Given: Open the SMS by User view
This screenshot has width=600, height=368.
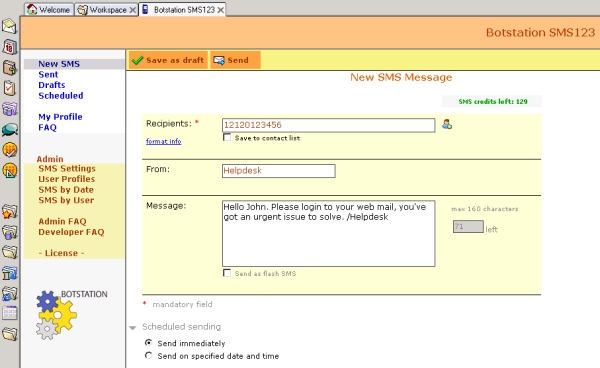Looking at the screenshot, I should point(66,200).
